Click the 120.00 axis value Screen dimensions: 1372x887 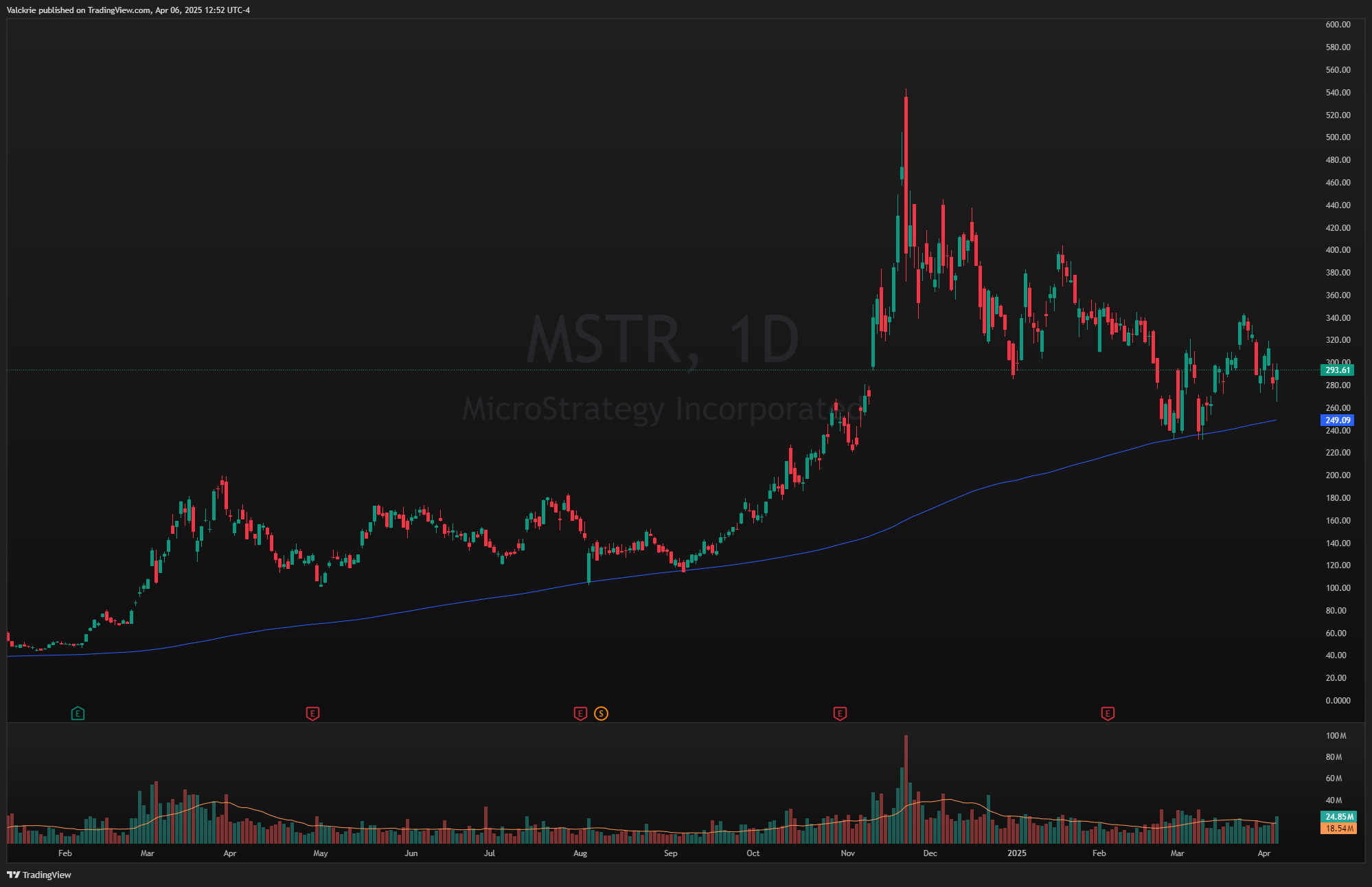coord(1338,565)
